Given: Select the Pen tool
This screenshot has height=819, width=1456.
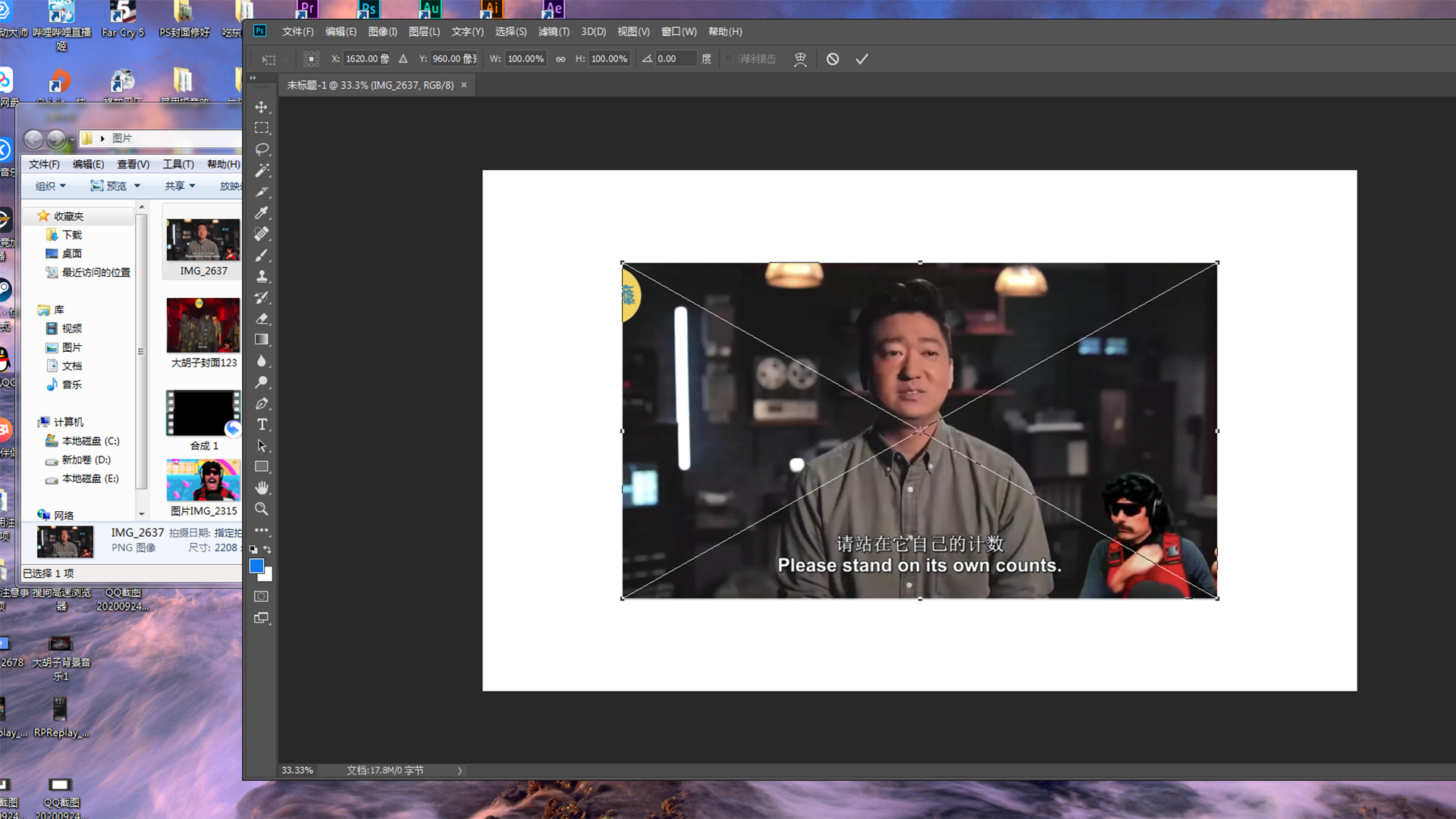Looking at the screenshot, I should [x=262, y=403].
